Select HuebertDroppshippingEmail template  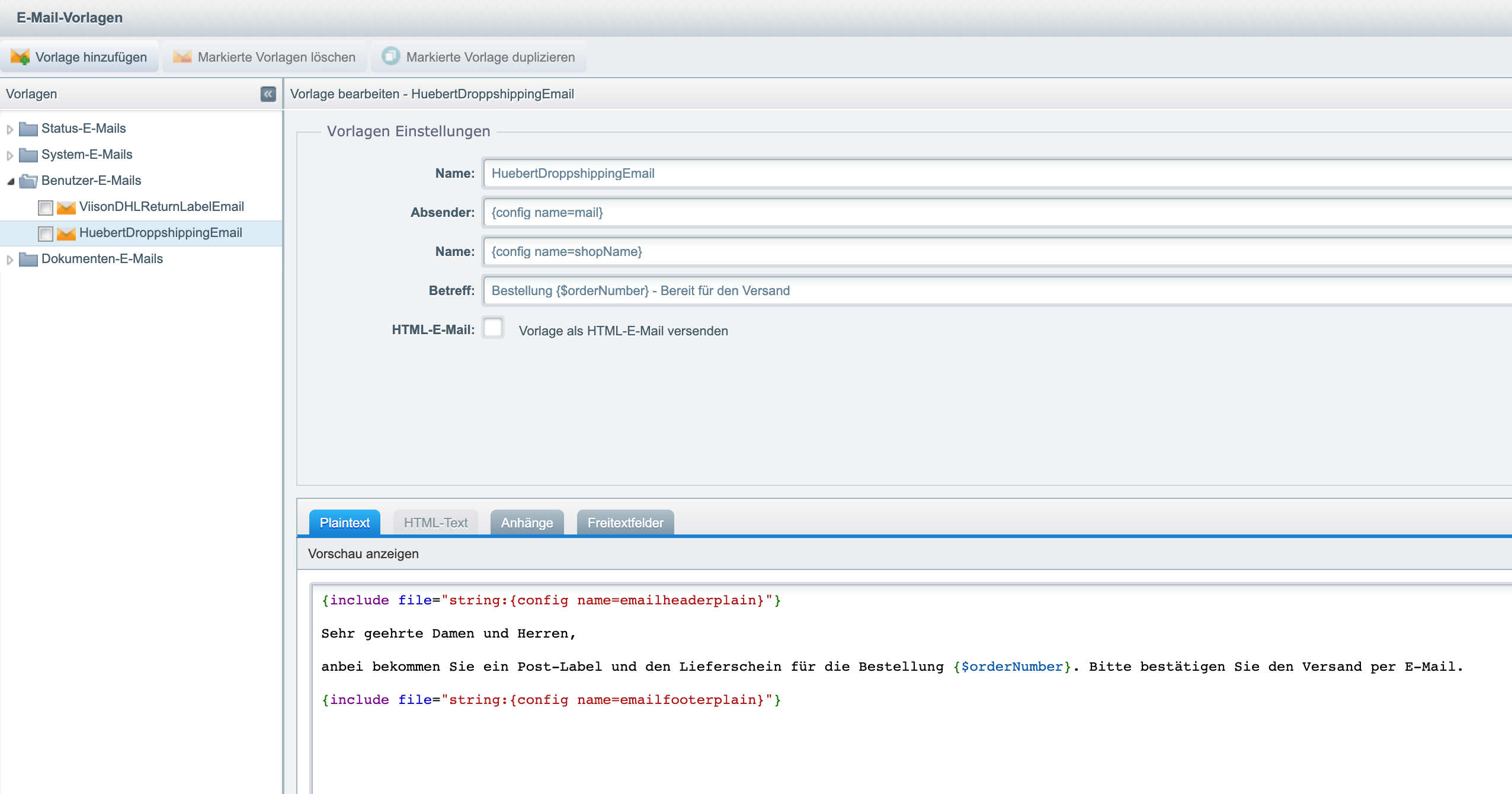coord(161,232)
